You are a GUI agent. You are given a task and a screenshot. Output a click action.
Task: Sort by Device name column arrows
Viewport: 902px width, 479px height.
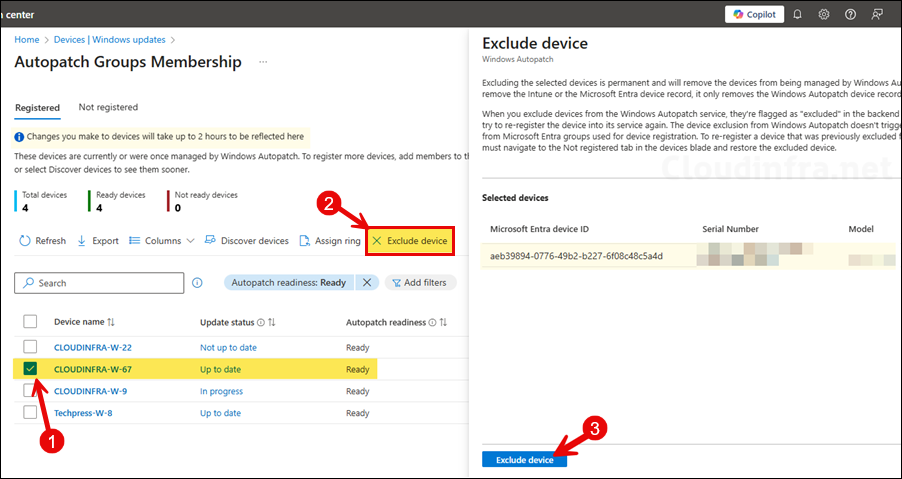(111, 322)
